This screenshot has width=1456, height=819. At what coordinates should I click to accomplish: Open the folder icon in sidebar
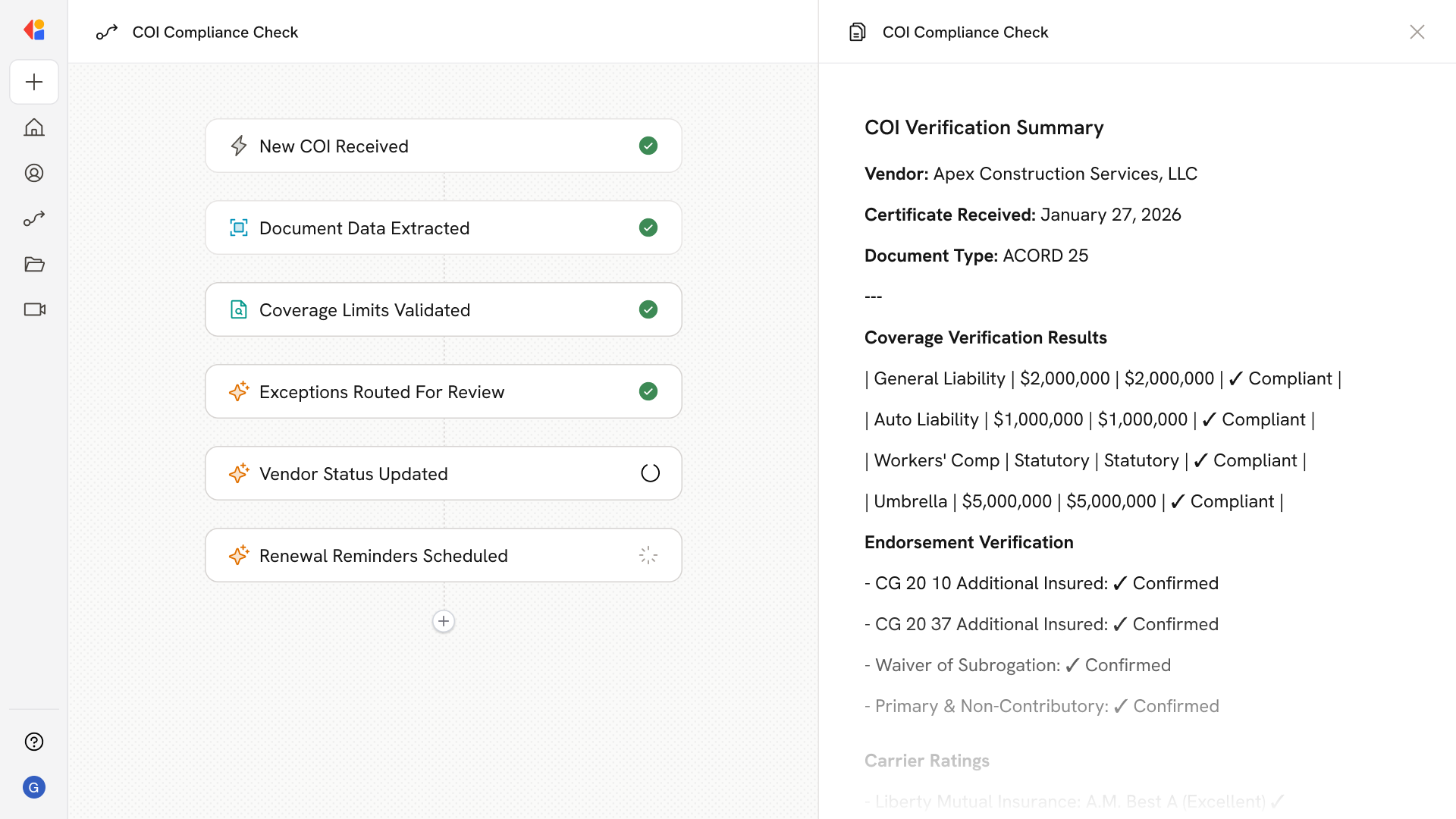coord(34,264)
